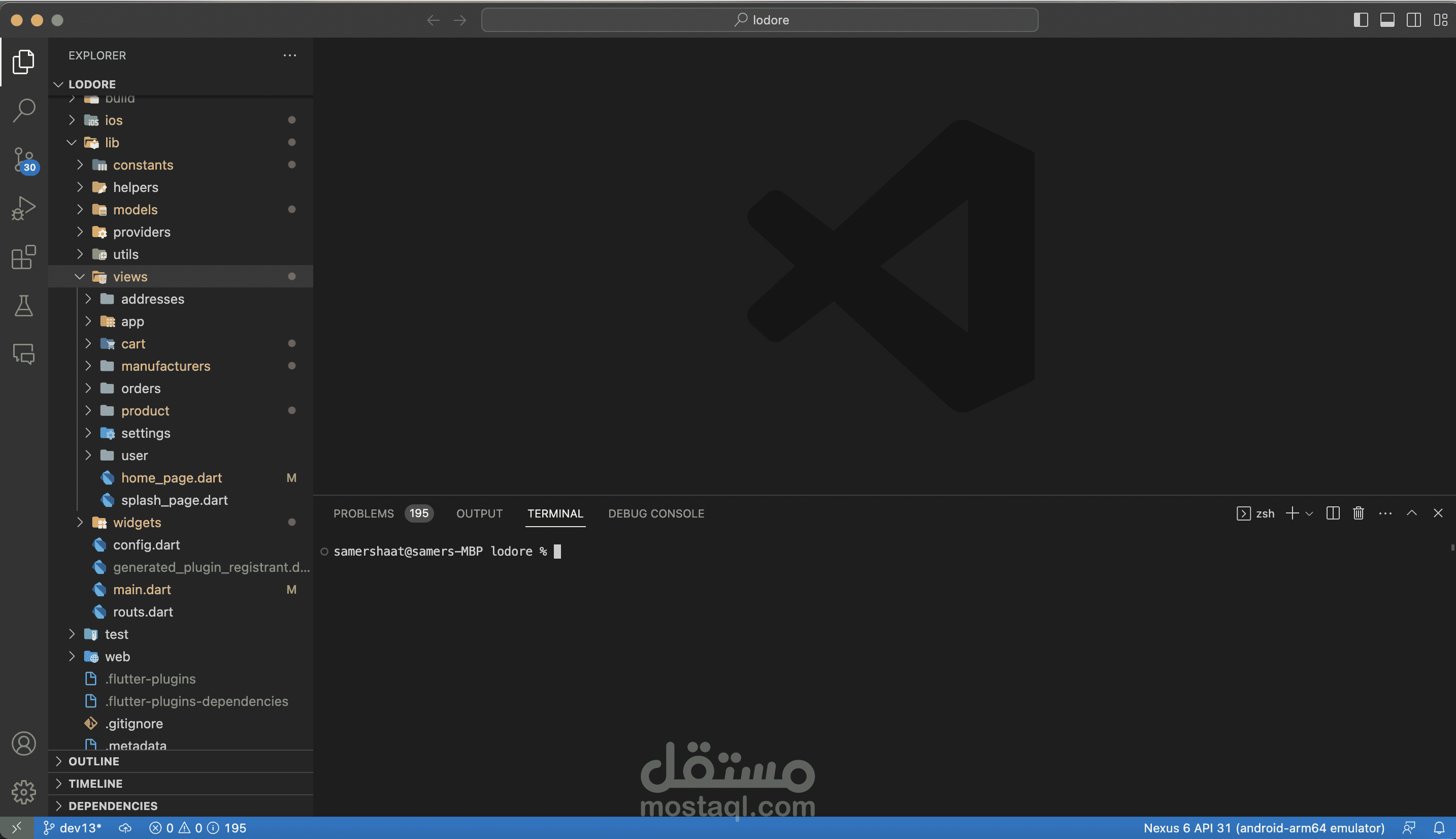Go forward with the navigation arrow
The image size is (1456, 839).
point(459,20)
